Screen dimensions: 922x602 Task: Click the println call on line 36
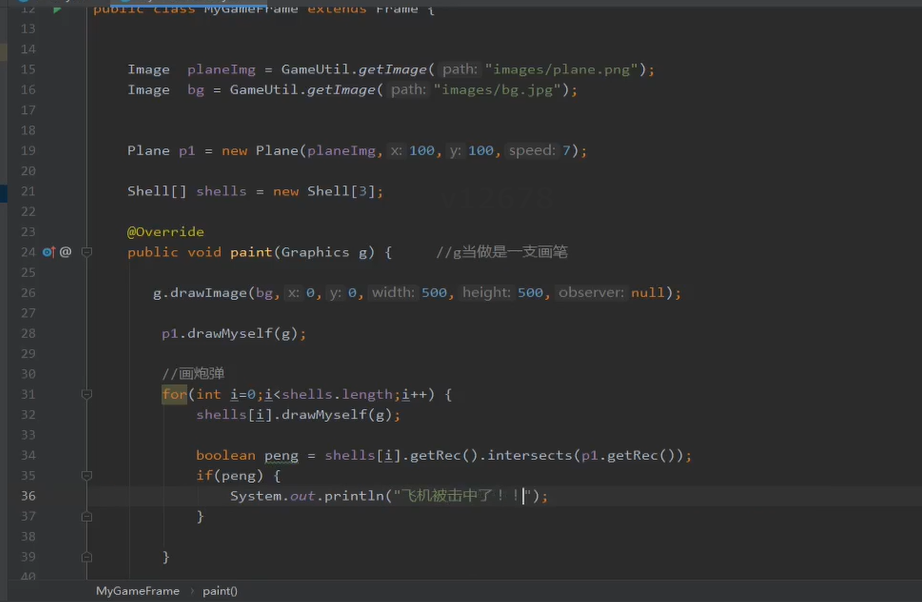(x=354, y=496)
